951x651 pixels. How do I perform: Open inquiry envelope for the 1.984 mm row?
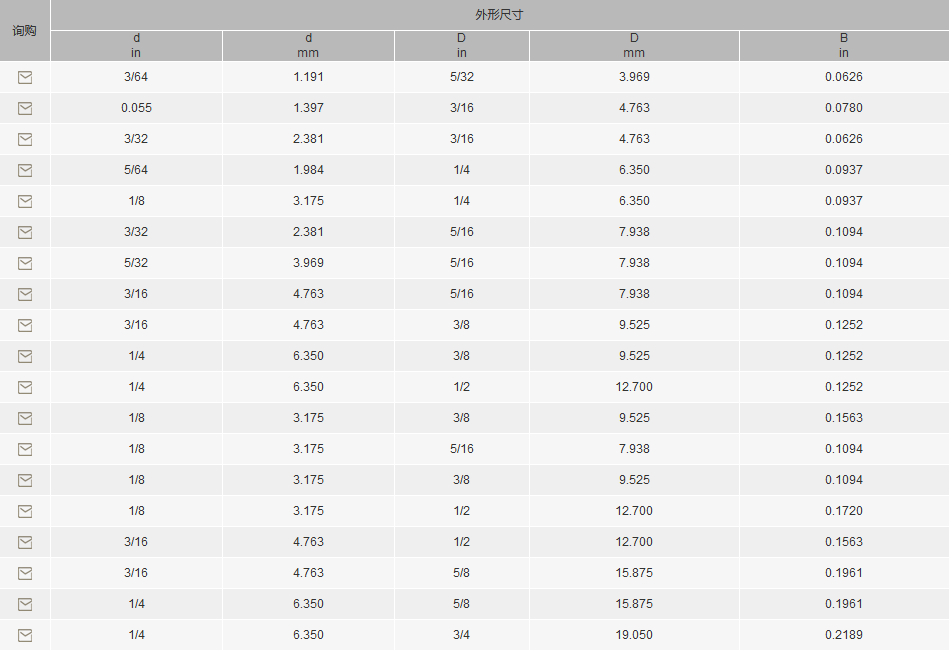click(25, 170)
